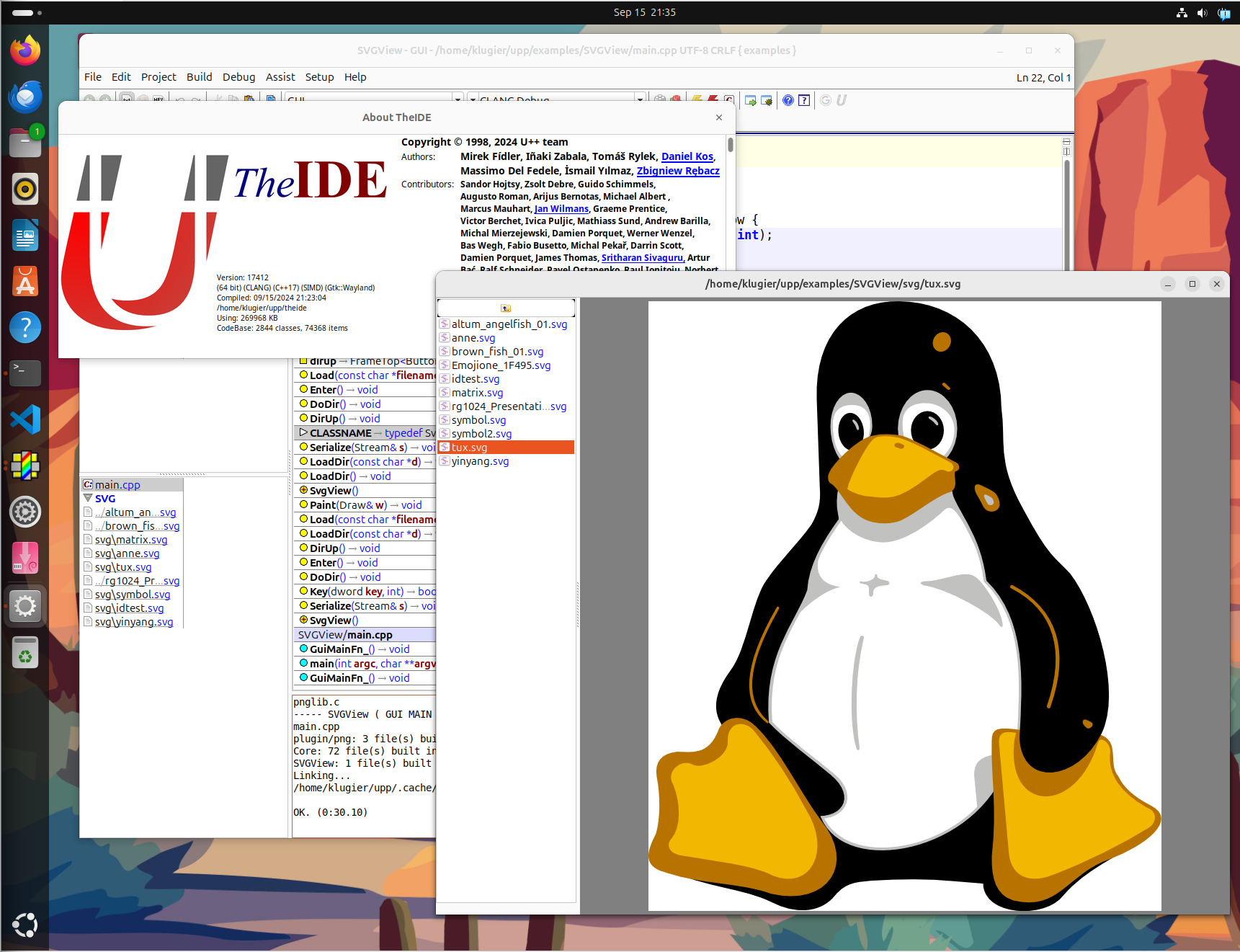Click the Daniel Kos author link
The height and width of the screenshot is (952, 1240).
coord(687,156)
